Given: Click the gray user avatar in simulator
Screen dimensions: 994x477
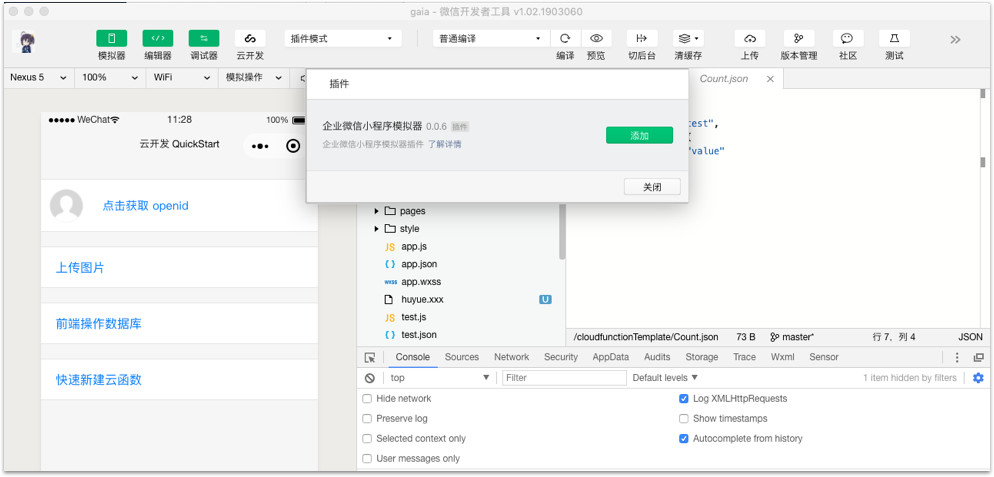Looking at the screenshot, I should coord(66,206).
